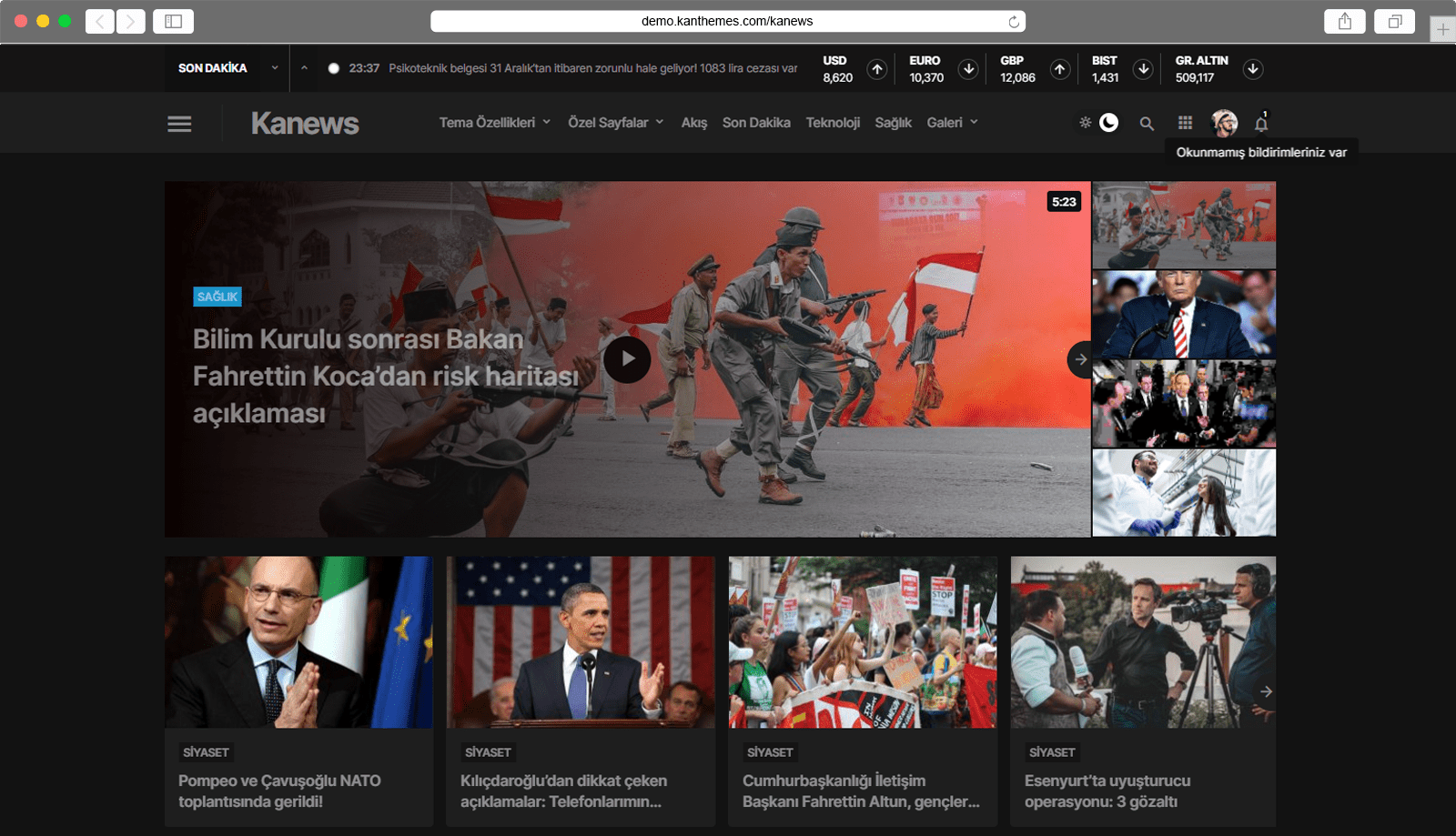Select the lab scientists slider thumbnail
This screenshot has width=1456, height=836.
click(x=1184, y=493)
